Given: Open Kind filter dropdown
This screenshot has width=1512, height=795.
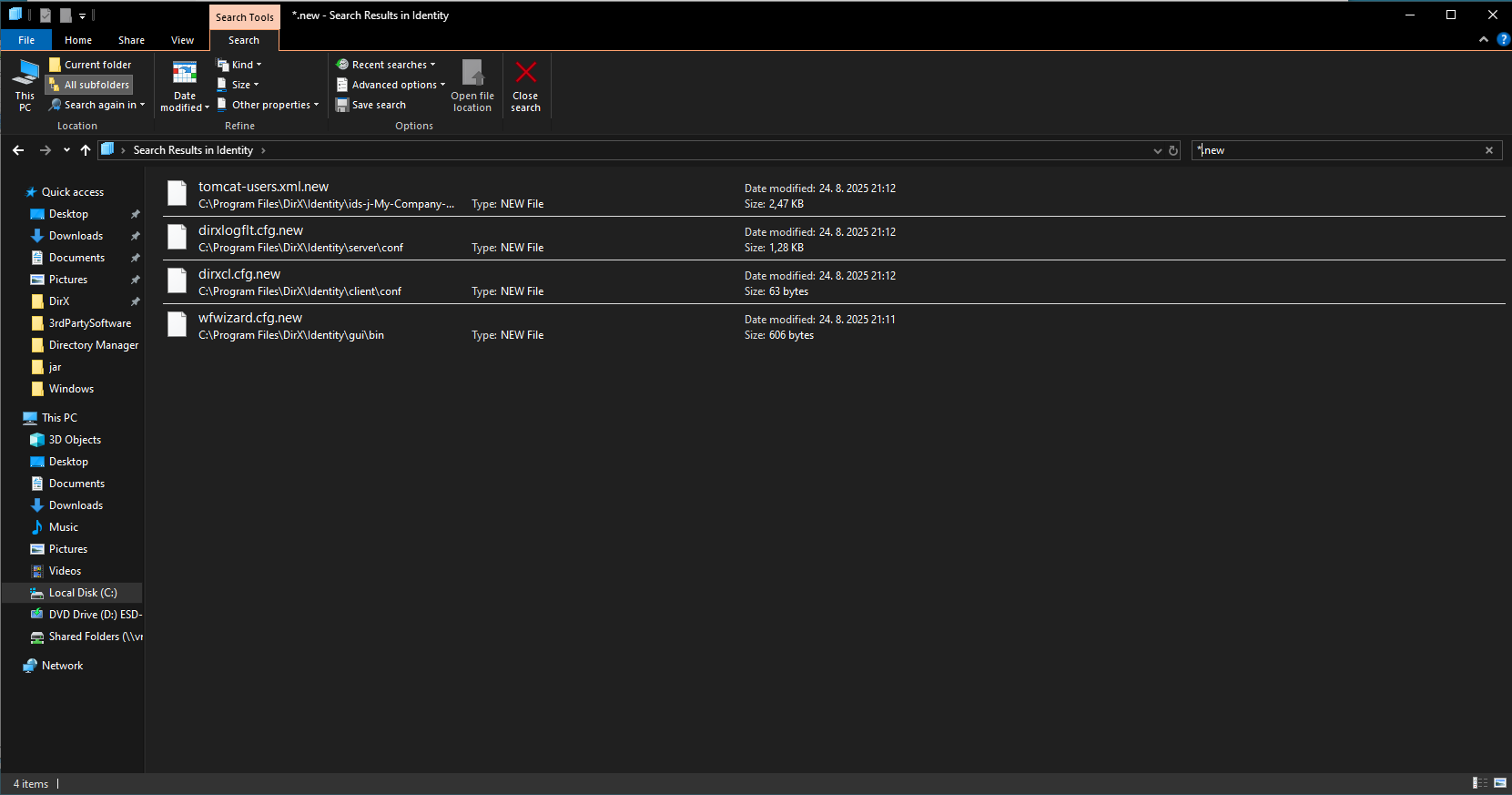Looking at the screenshot, I should pos(238,65).
